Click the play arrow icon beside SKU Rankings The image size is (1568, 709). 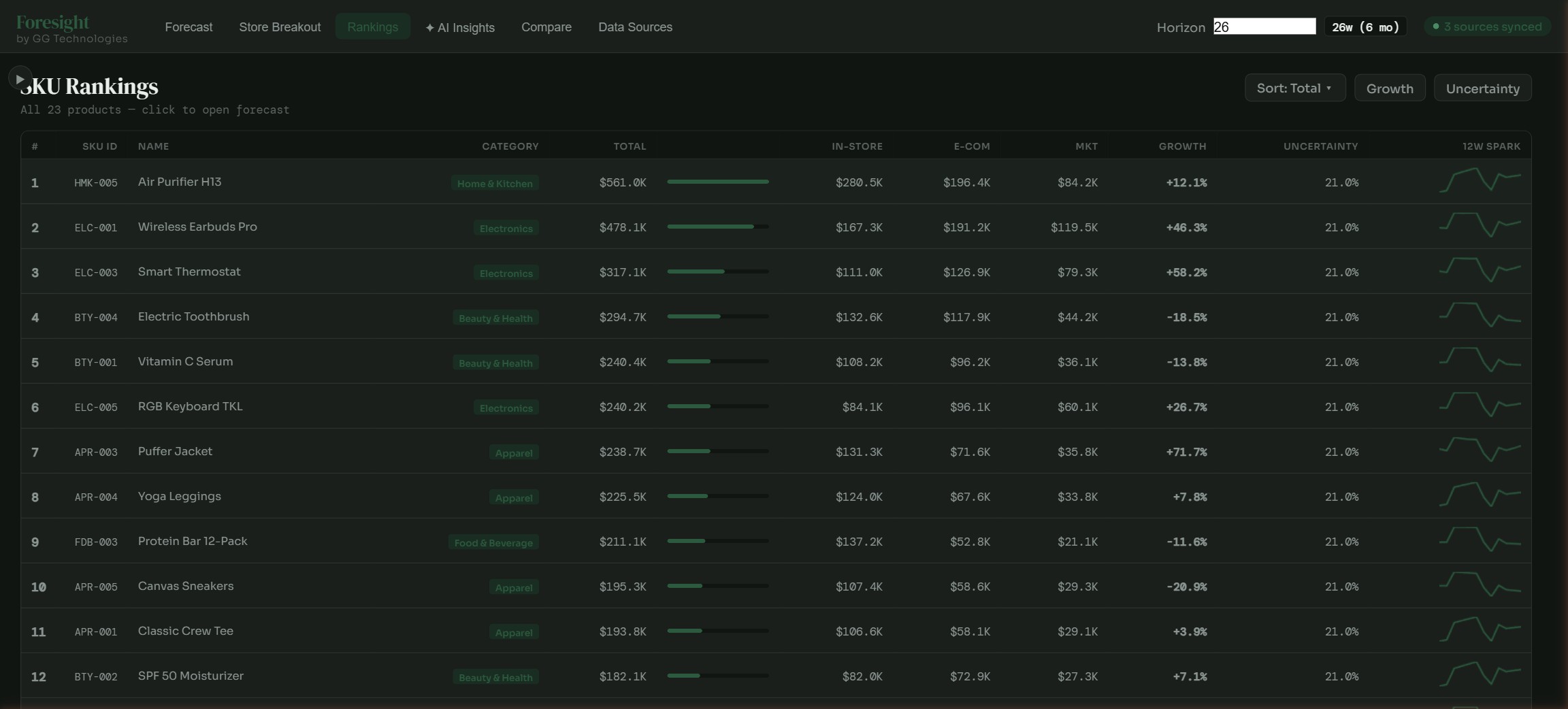click(x=20, y=79)
